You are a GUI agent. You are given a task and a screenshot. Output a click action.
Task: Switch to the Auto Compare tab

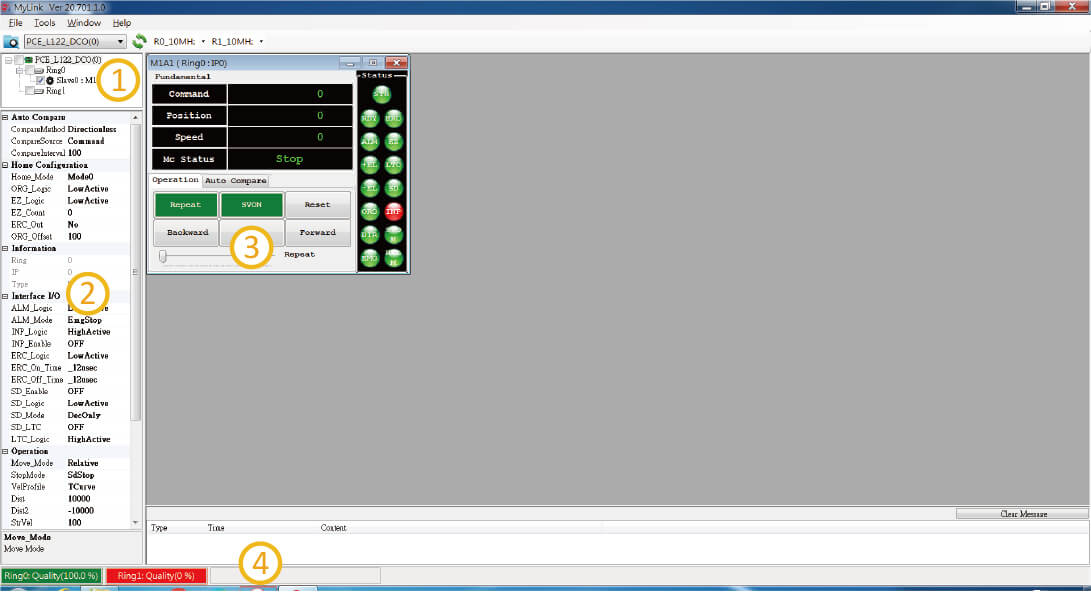(x=235, y=181)
